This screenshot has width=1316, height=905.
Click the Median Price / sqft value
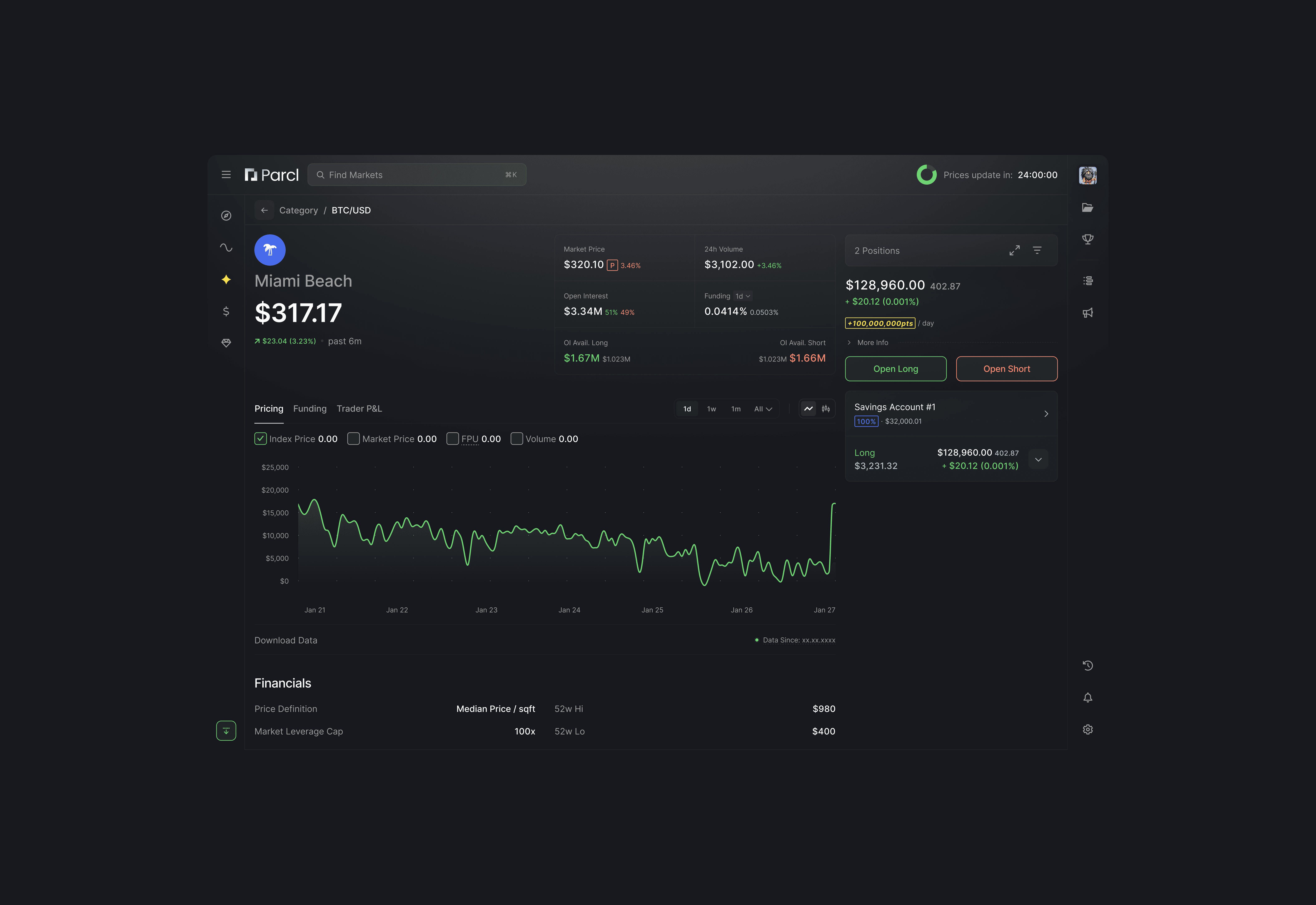(496, 709)
